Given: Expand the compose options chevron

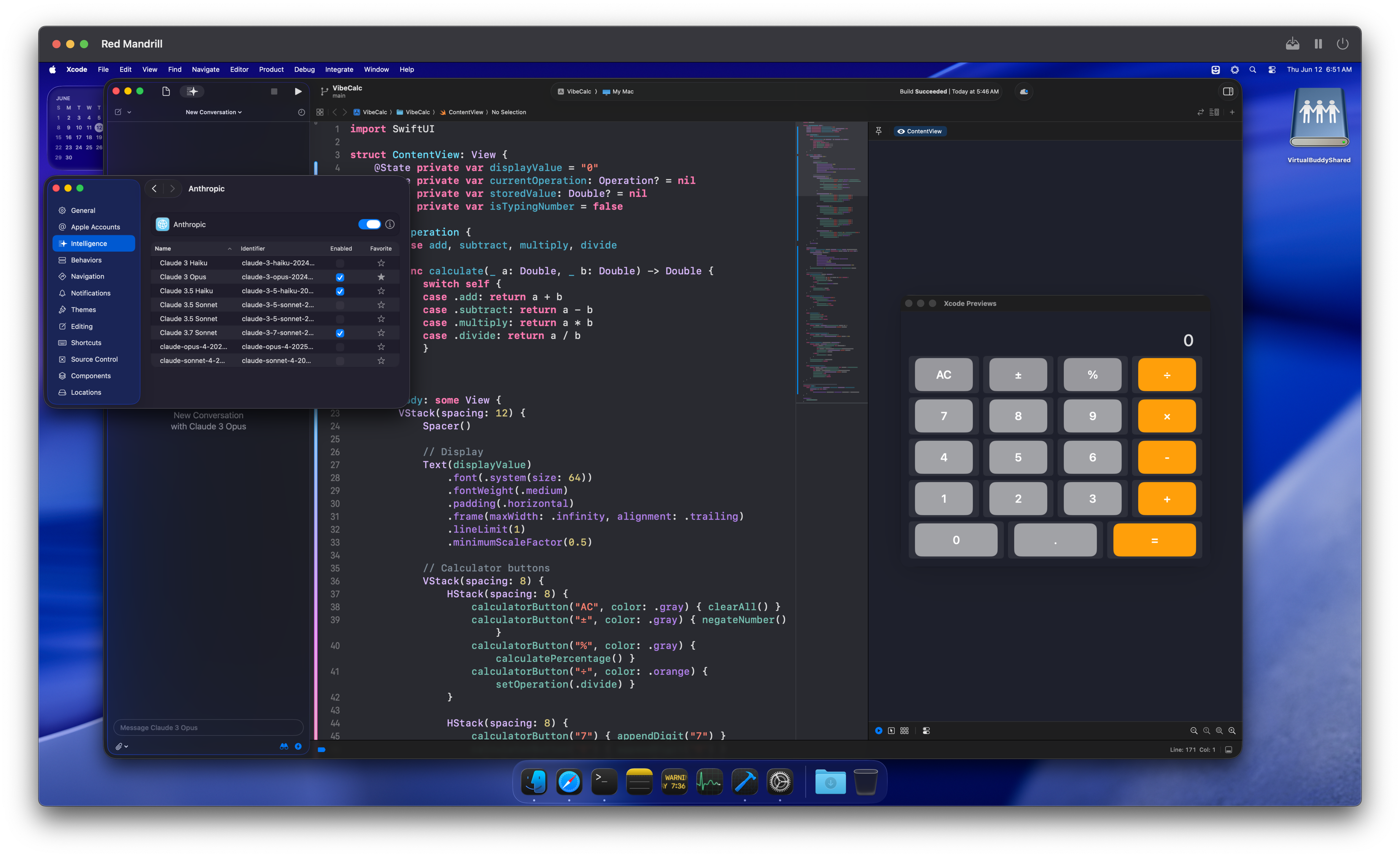Looking at the screenshot, I should click(130, 112).
